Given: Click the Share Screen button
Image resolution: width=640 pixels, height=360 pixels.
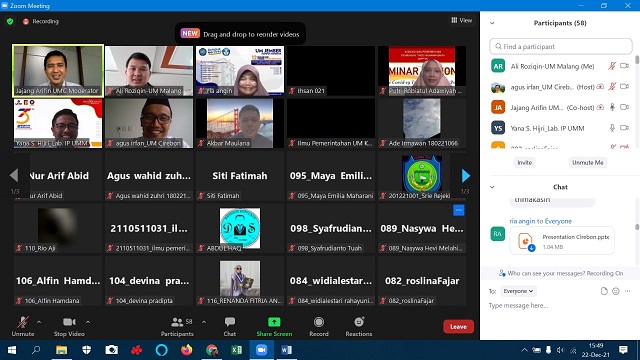Looking at the screenshot, I should coord(274,326).
